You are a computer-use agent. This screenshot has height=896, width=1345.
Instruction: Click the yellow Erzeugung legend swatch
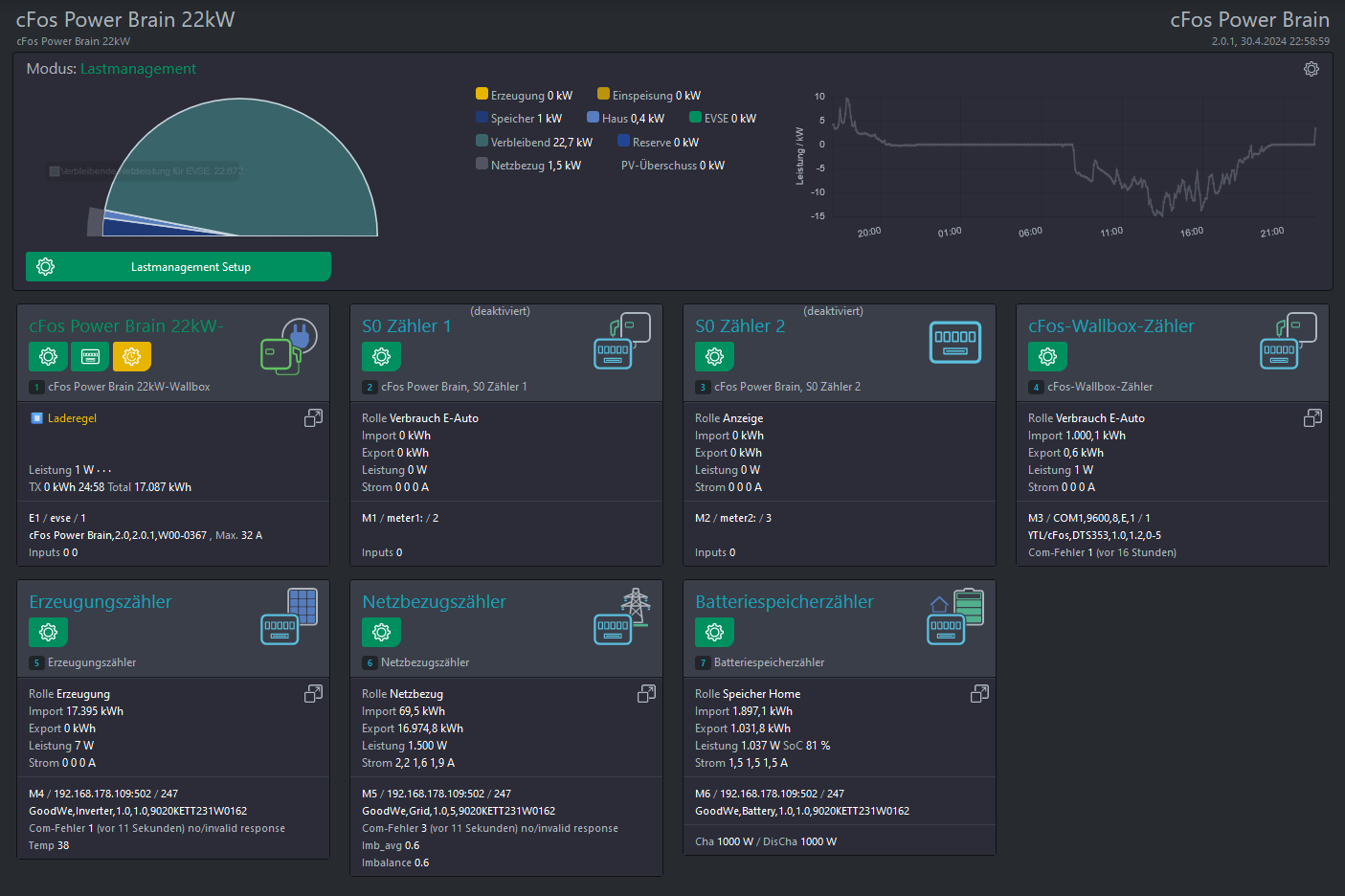pos(482,95)
